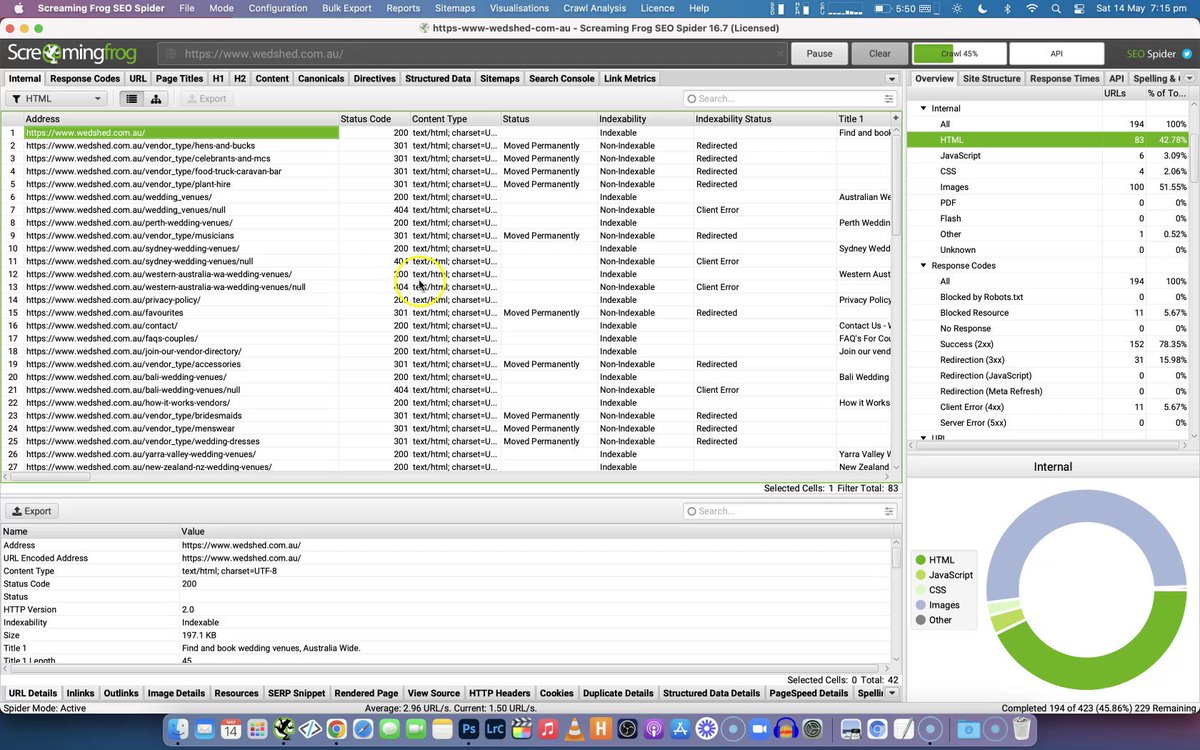
Task: Open the SERP Snippet bottom tab
Action: [x=296, y=693]
